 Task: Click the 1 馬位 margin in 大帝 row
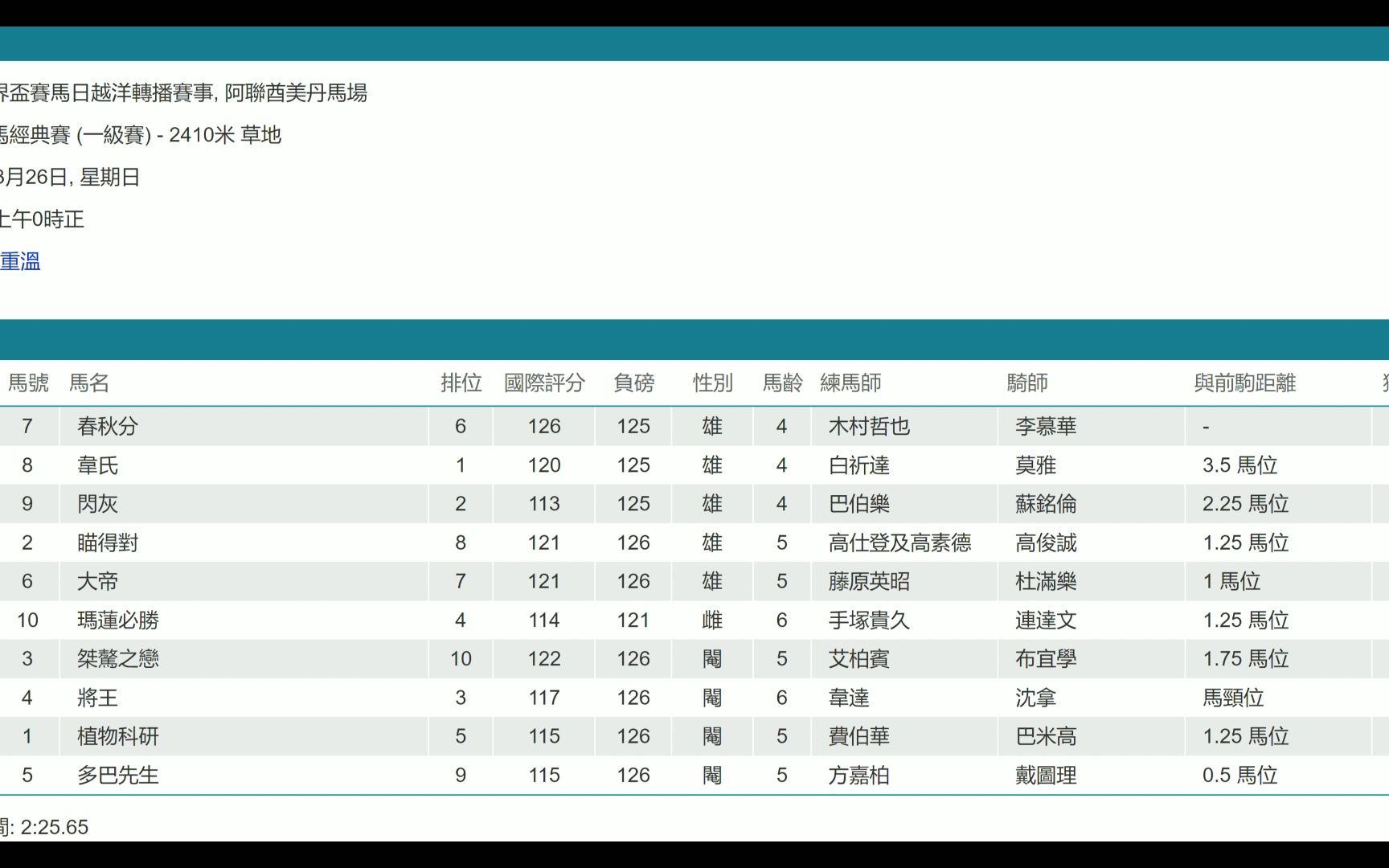1231,581
